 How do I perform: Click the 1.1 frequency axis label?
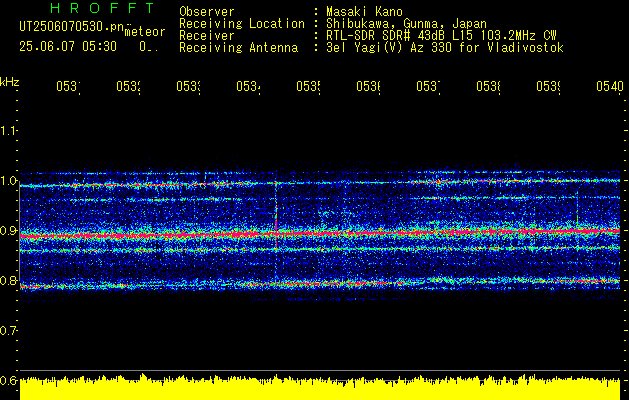pyautogui.click(x=8, y=130)
